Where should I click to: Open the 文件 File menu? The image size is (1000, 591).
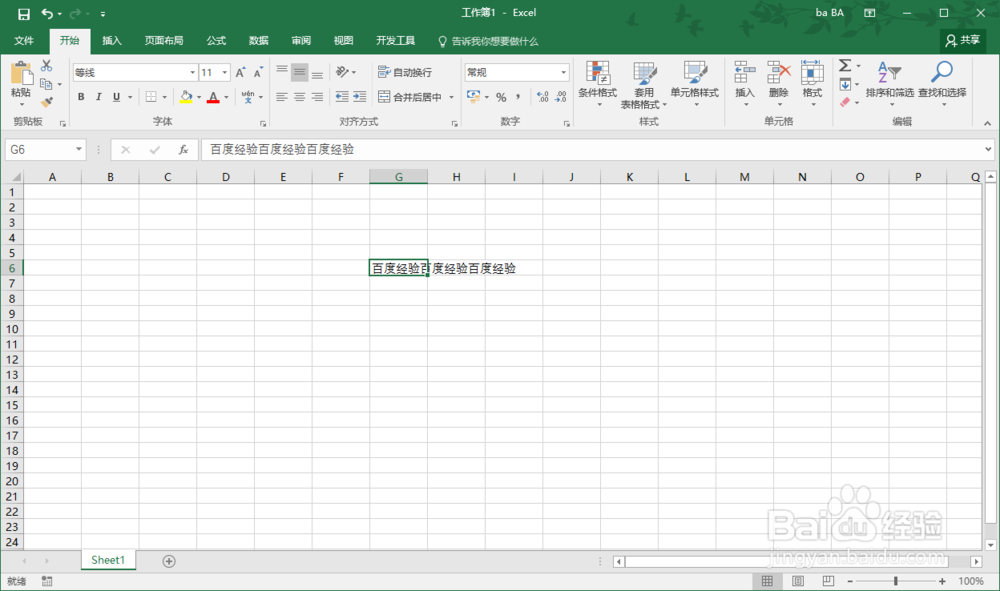[24, 41]
